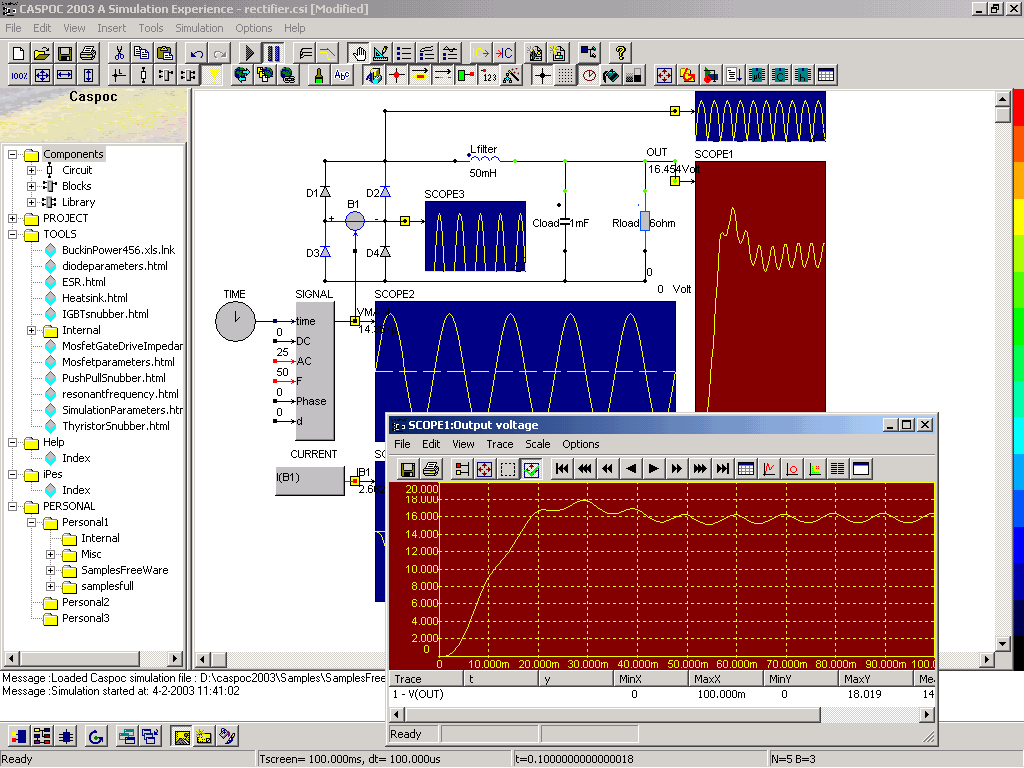Pause the running simulation
This screenshot has height=768, width=1024.
[273, 53]
